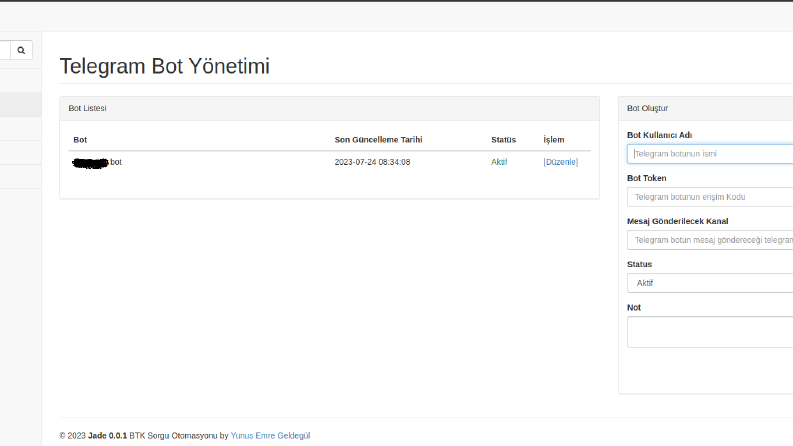Click the Jade 0.0.1 footer text

click(107, 435)
